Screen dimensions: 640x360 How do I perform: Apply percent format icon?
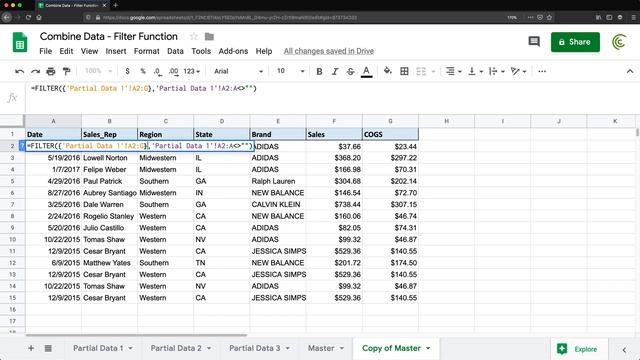coord(143,71)
